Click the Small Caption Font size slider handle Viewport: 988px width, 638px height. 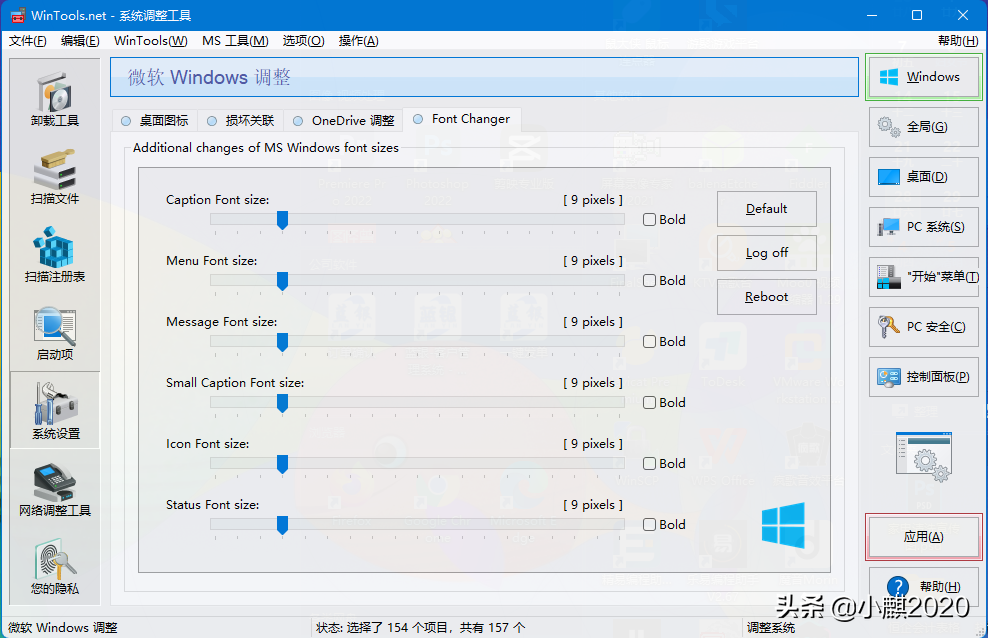[x=282, y=404]
